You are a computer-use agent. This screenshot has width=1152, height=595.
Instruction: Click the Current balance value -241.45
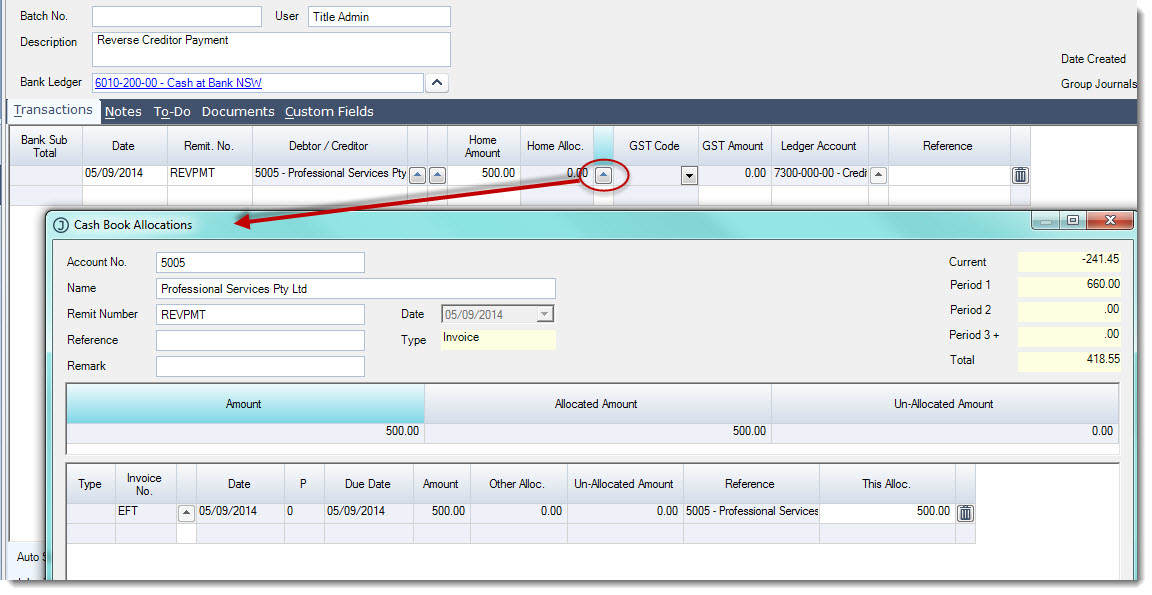click(1069, 261)
